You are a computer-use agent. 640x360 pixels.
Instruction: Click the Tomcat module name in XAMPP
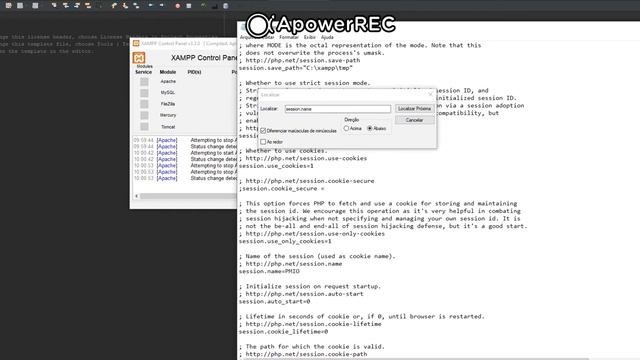tap(168, 127)
